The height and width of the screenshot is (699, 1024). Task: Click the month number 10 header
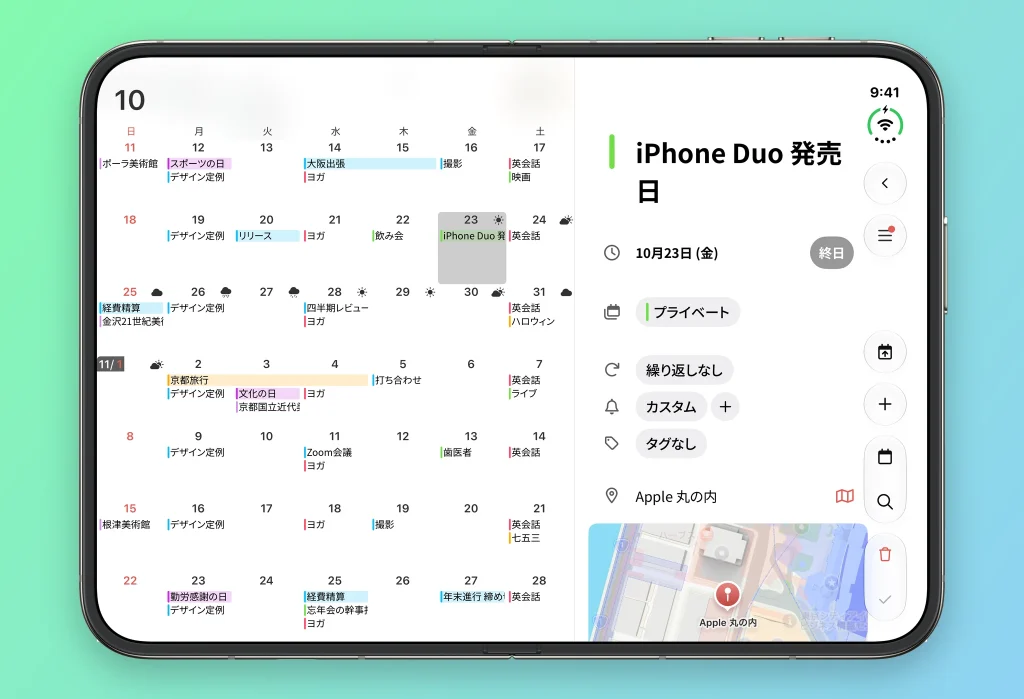point(129,100)
